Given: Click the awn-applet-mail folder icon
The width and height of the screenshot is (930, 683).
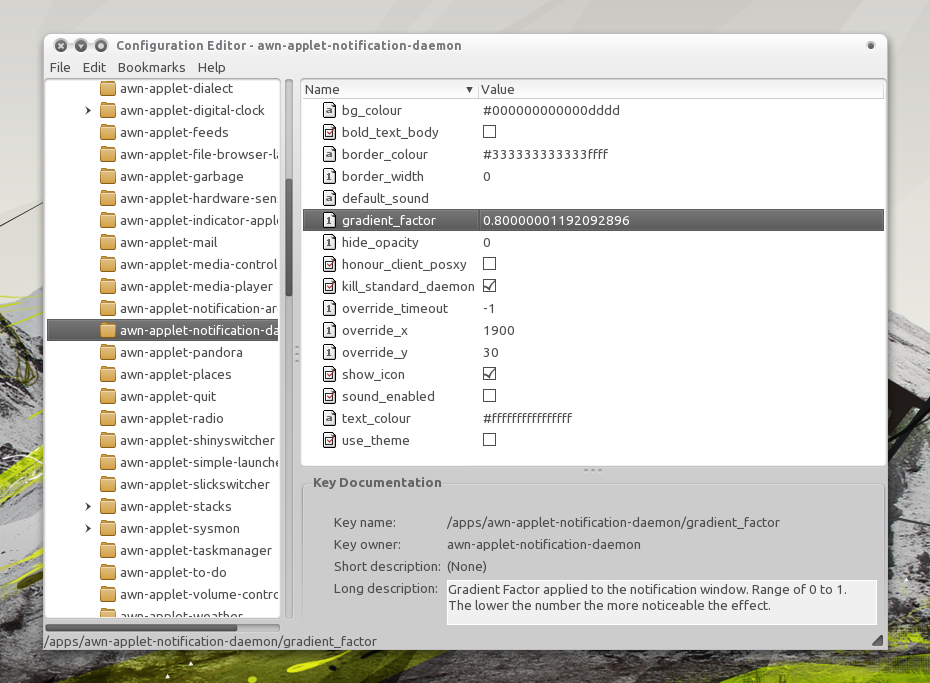Looking at the screenshot, I should tap(108, 242).
